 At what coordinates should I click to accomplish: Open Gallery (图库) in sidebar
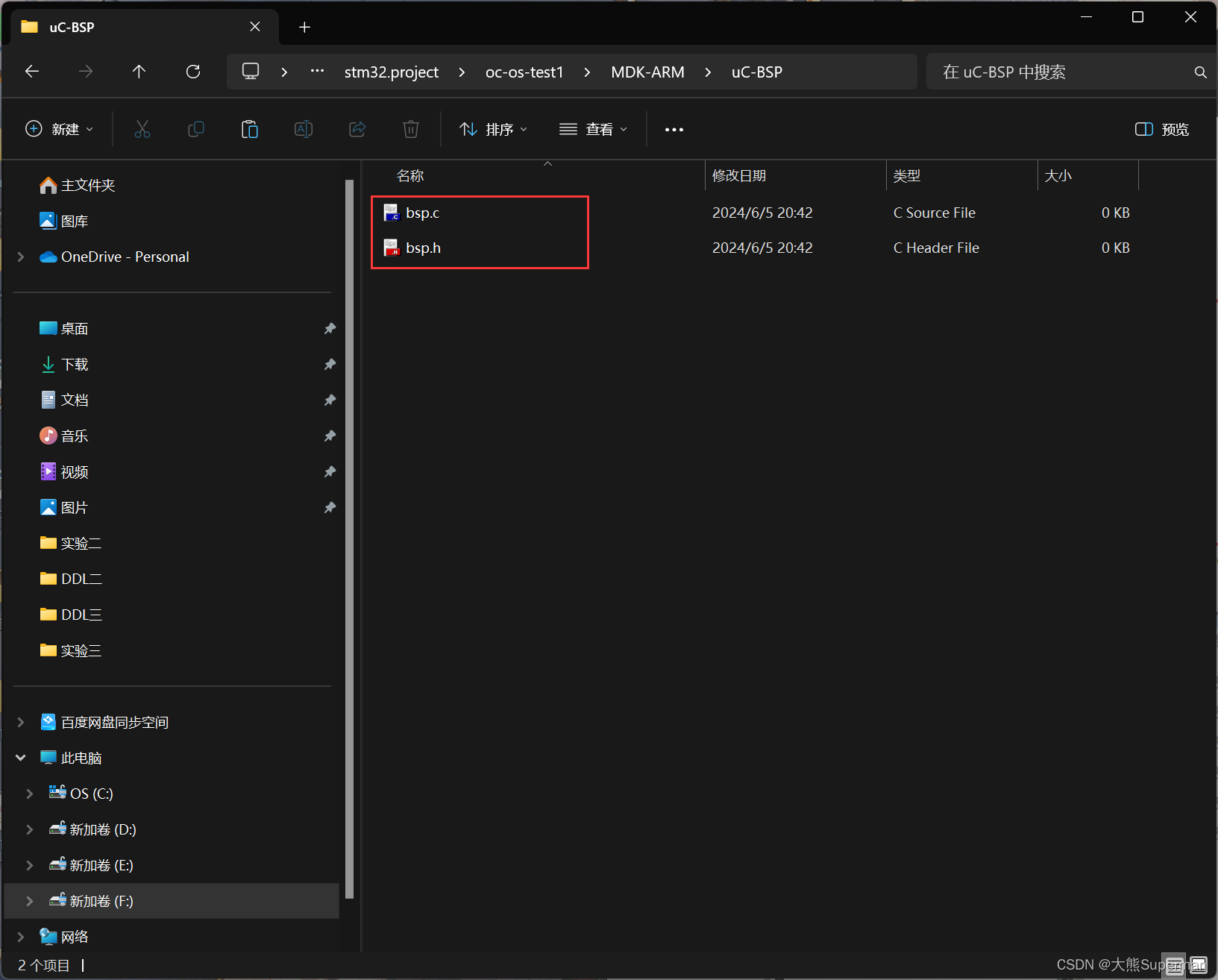(x=63, y=221)
